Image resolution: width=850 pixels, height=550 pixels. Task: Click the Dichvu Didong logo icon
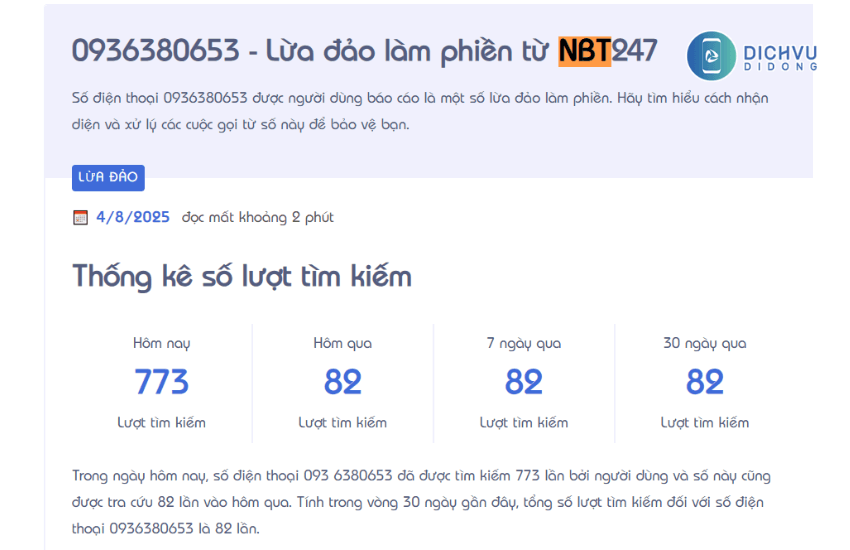(x=711, y=55)
